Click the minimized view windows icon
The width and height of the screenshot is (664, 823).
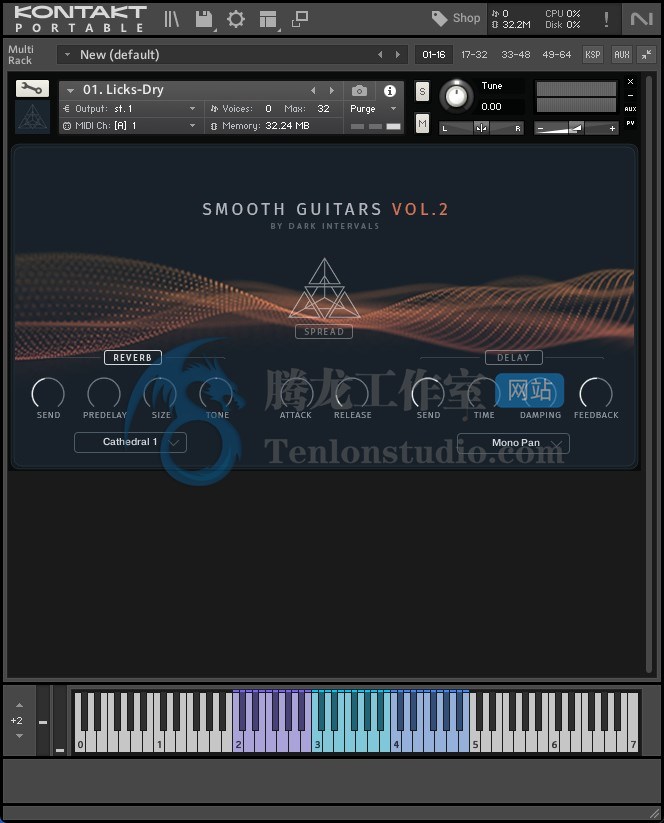[300, 19]
